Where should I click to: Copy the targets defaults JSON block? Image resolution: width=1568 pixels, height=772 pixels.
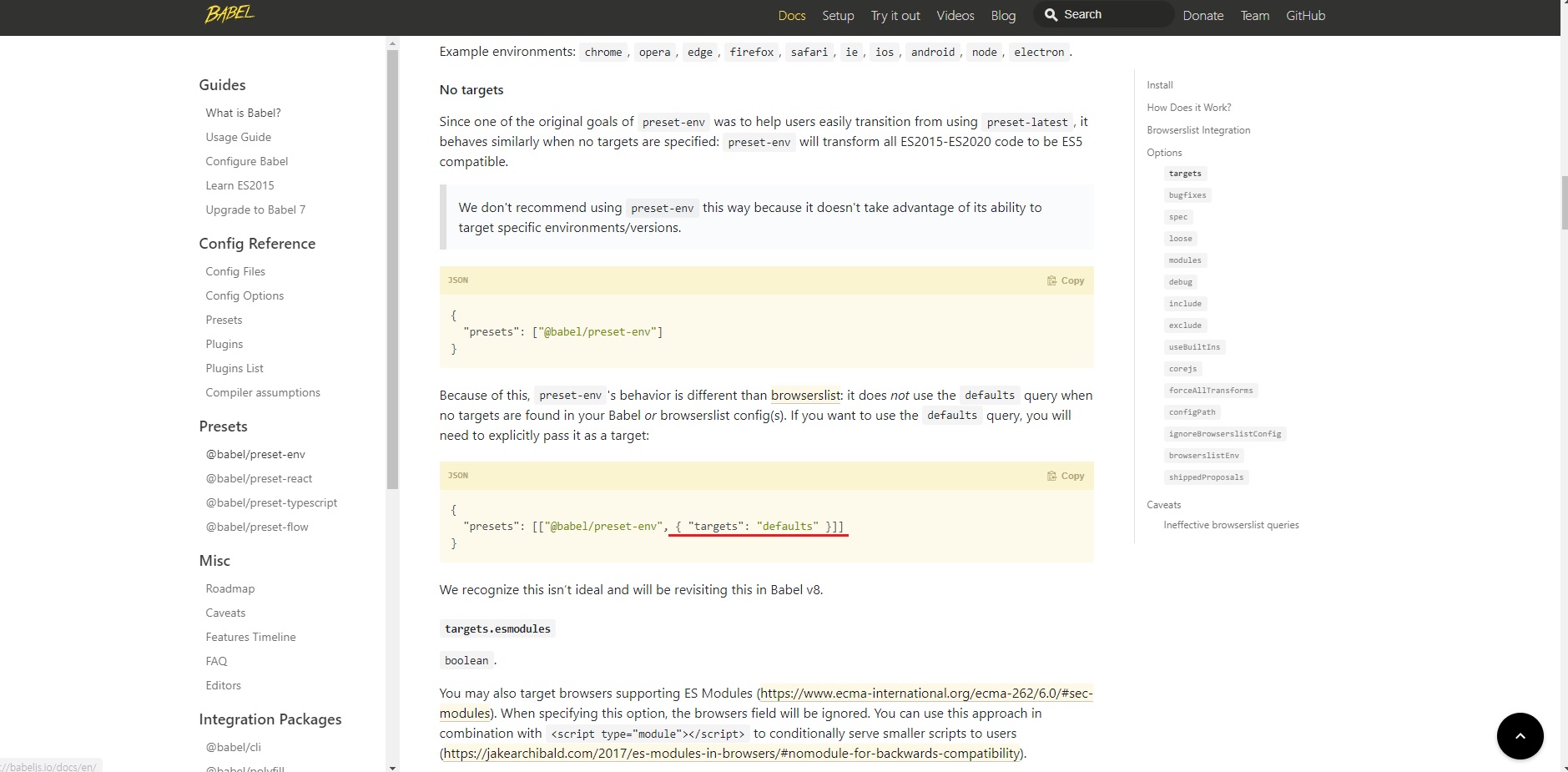[x=1066, y=476]
